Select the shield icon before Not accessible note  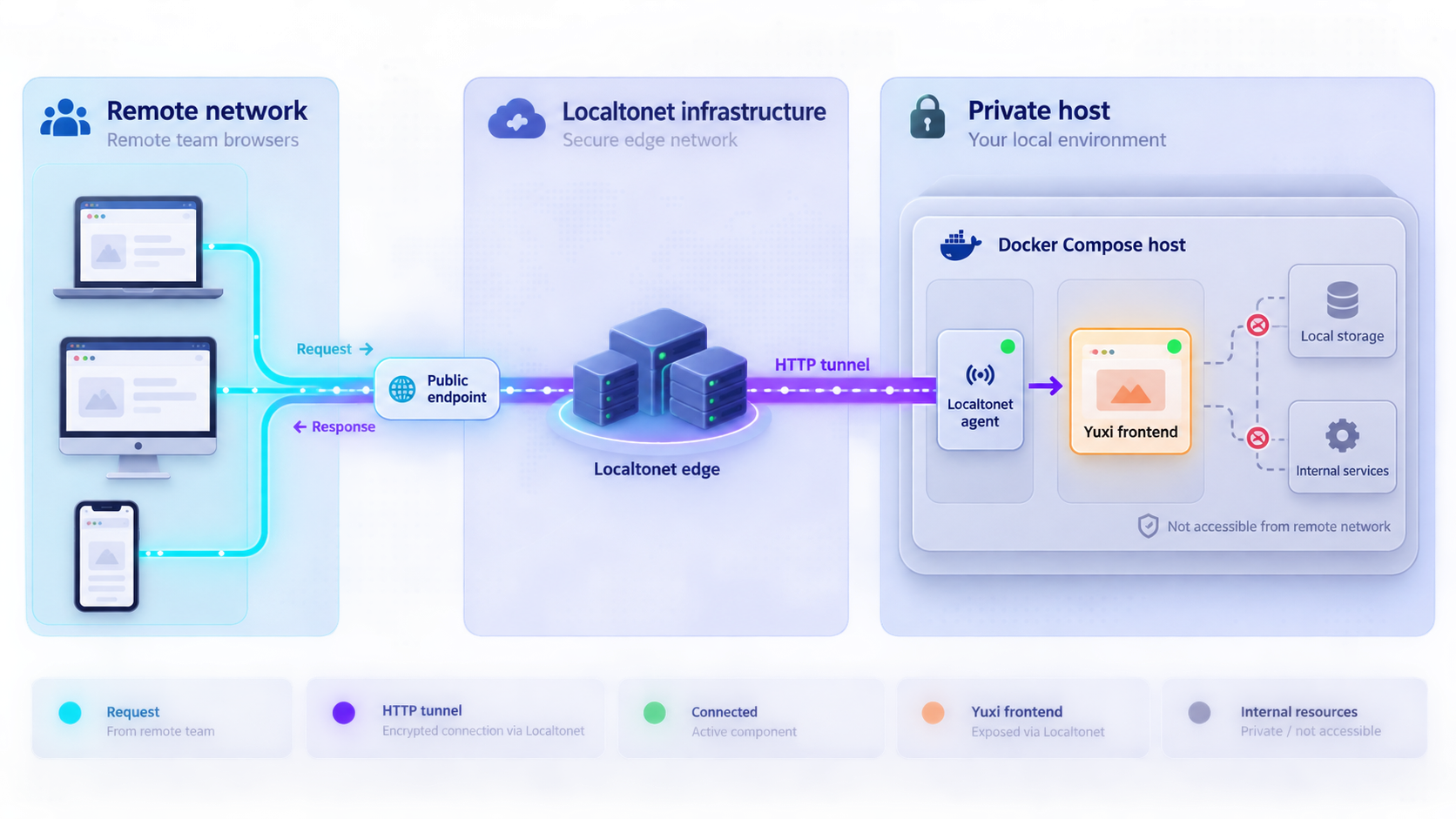(1149, 526)
